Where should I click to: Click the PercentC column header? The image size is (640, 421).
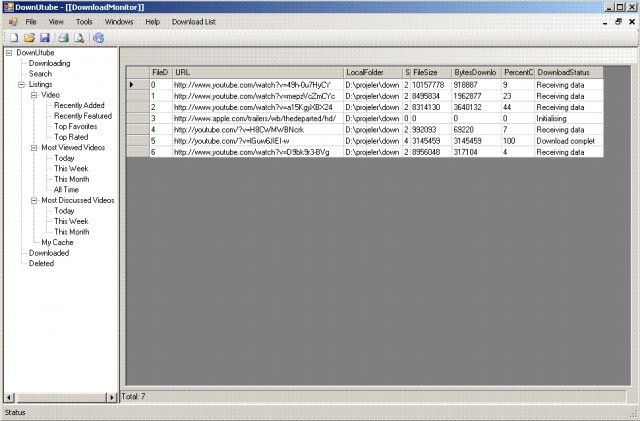coord(518,73)
